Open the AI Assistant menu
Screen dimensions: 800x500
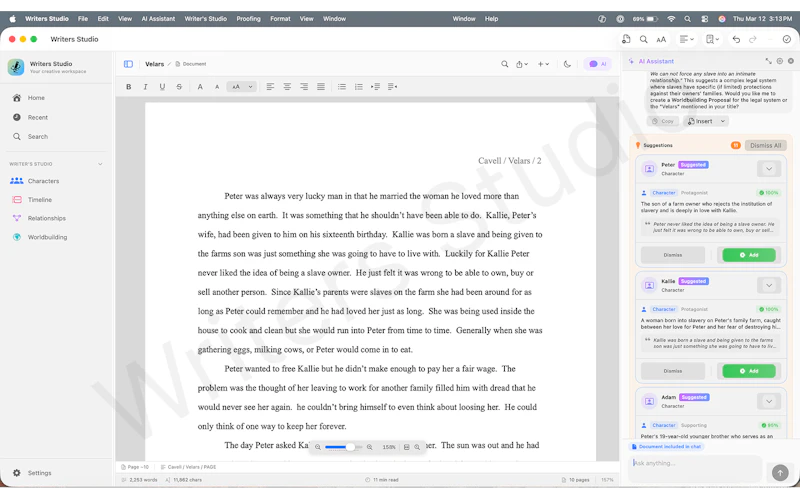[x=158, y=19]
